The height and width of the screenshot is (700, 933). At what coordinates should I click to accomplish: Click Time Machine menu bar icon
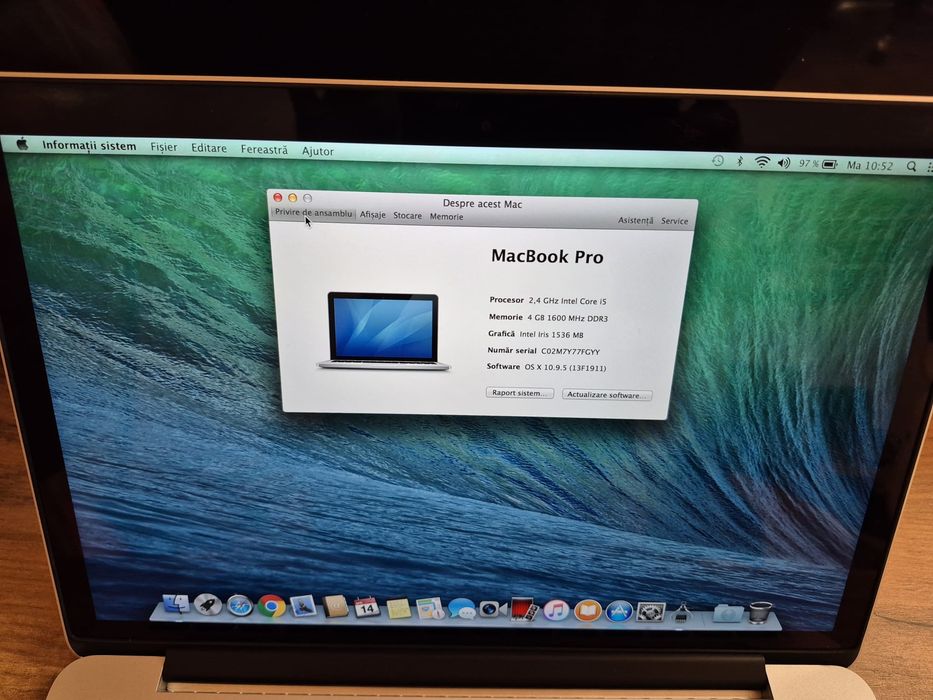[x=718, y=160]
